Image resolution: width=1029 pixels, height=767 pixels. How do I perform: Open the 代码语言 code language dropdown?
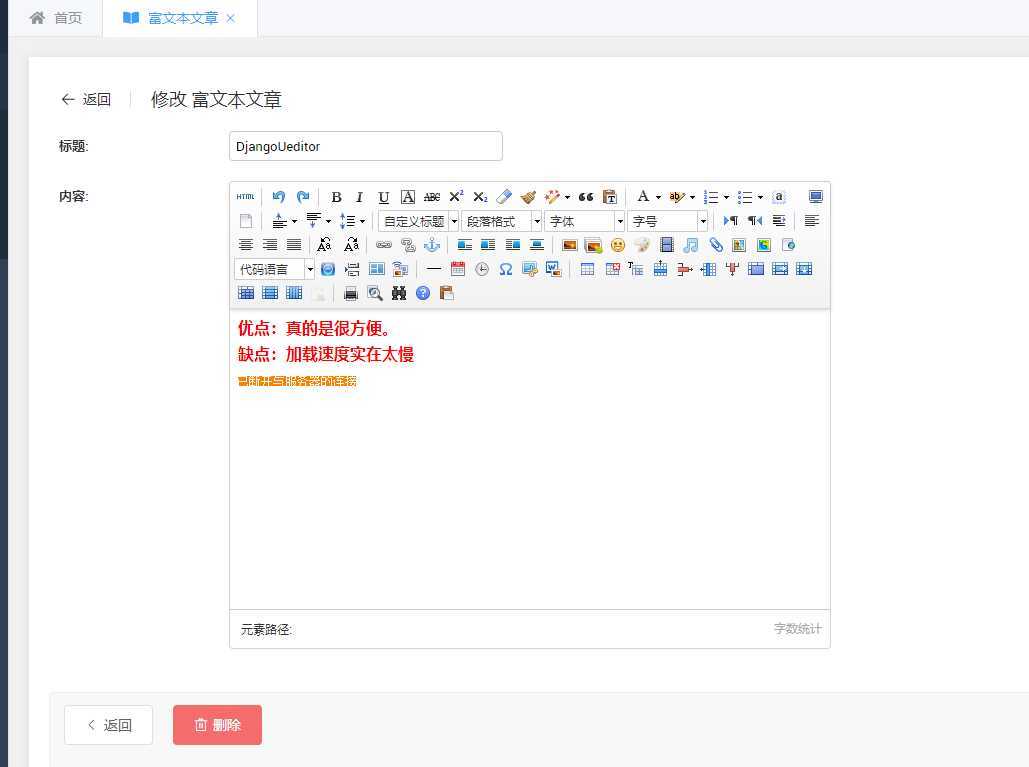(x=272, y=268)
